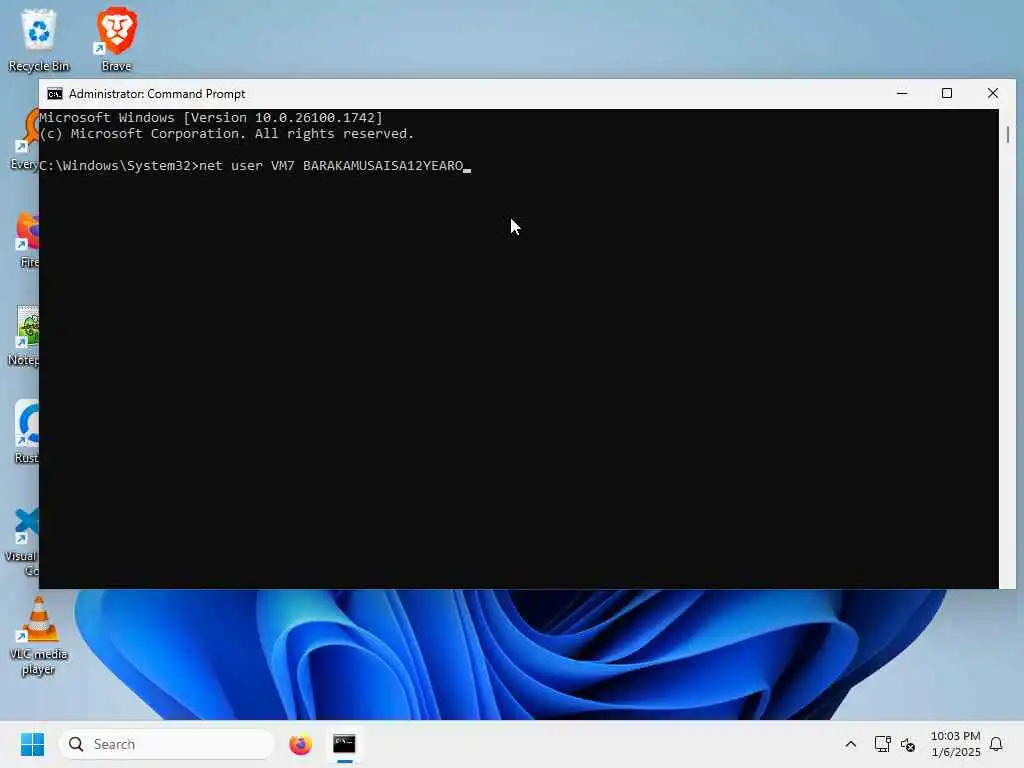The height and width of the screenshot is (768, 1024).
Task: Click the taskbar Search box
Action: click(x=167, y=744)
